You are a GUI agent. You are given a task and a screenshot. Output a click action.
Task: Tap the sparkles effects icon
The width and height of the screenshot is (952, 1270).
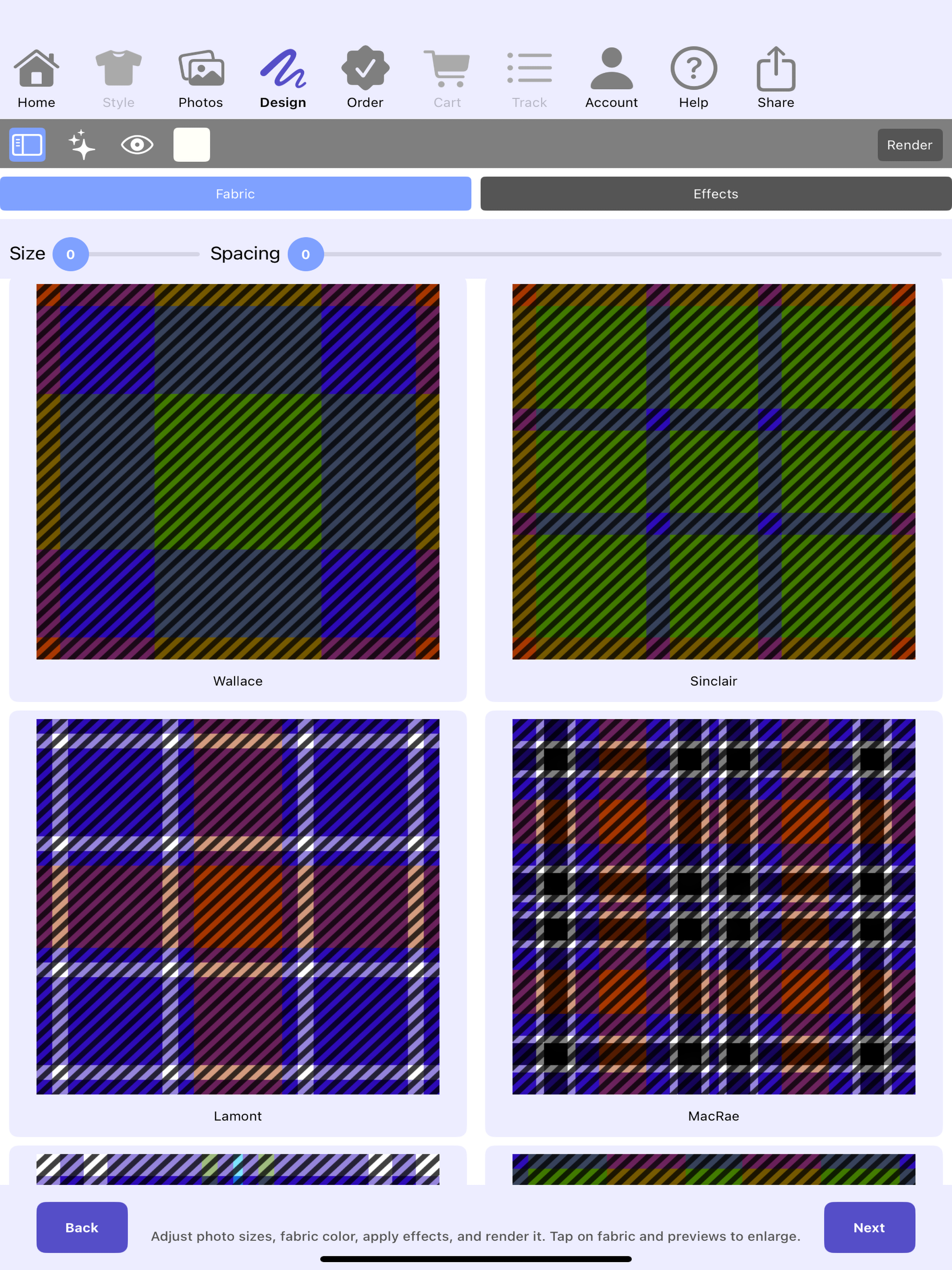click(82, 145)
